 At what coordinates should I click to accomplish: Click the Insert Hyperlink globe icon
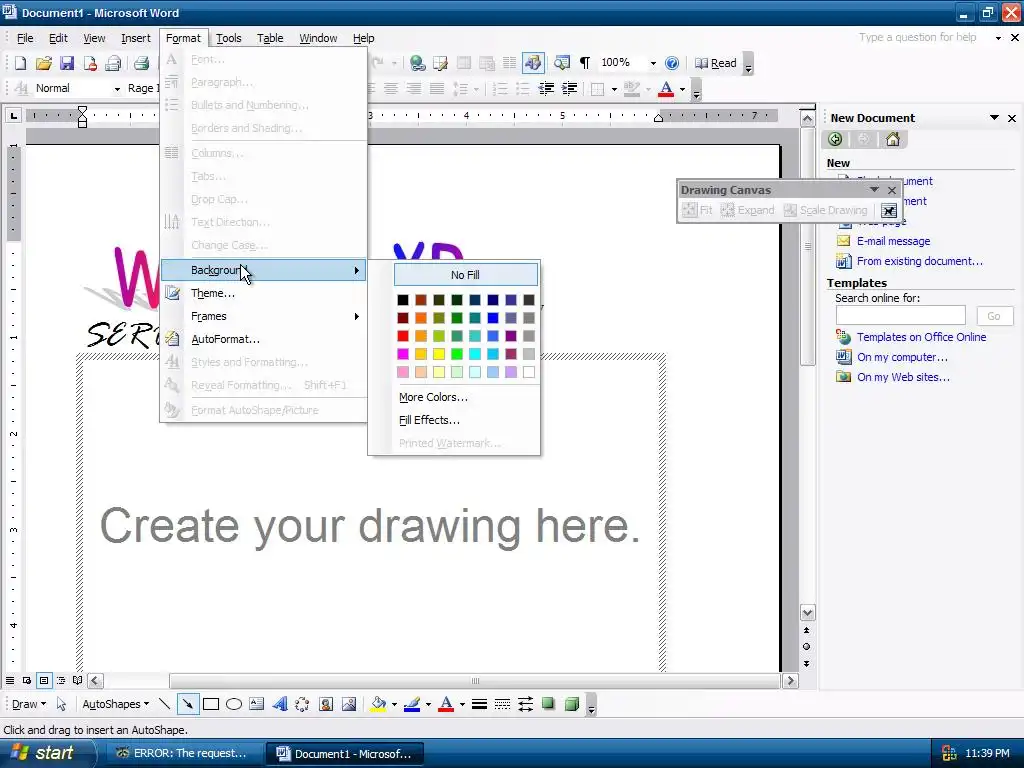click(417, 63)
